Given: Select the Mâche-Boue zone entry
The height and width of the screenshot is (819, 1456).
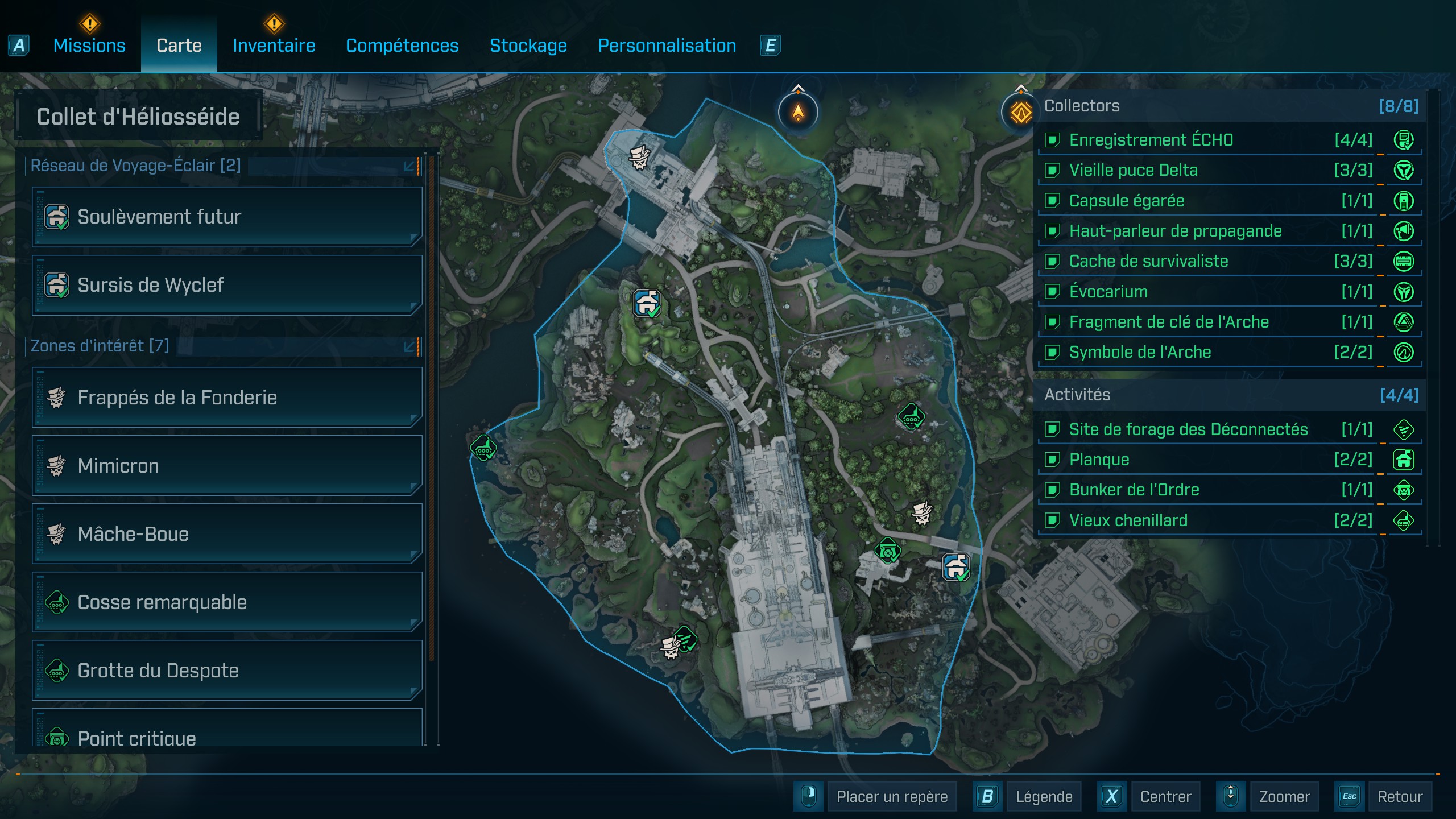Looking at the screenshot, I should 227,534.
